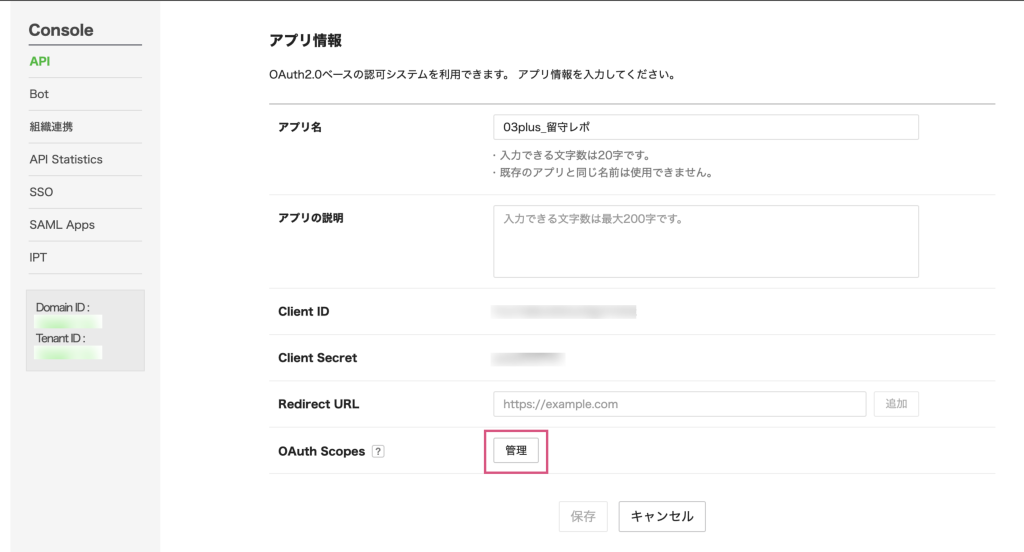Click the Console heading in the sidebar

pos(61,30)
